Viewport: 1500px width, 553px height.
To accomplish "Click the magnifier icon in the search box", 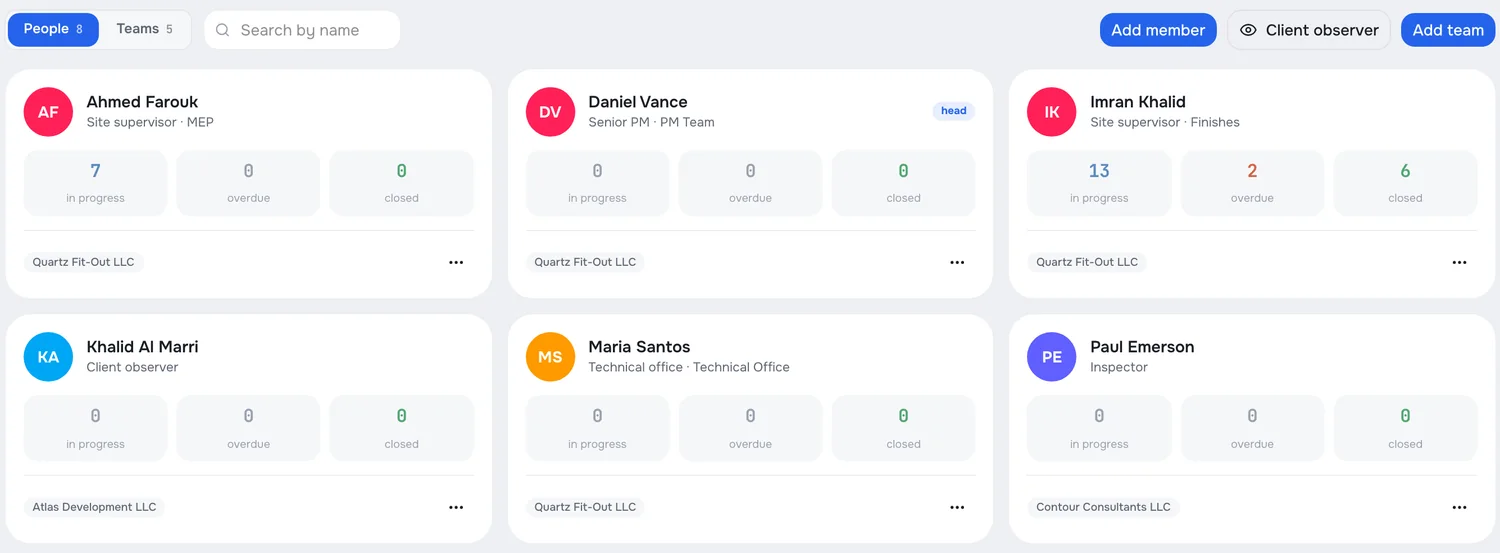I will pyautogui.click(x=223, y=30).
